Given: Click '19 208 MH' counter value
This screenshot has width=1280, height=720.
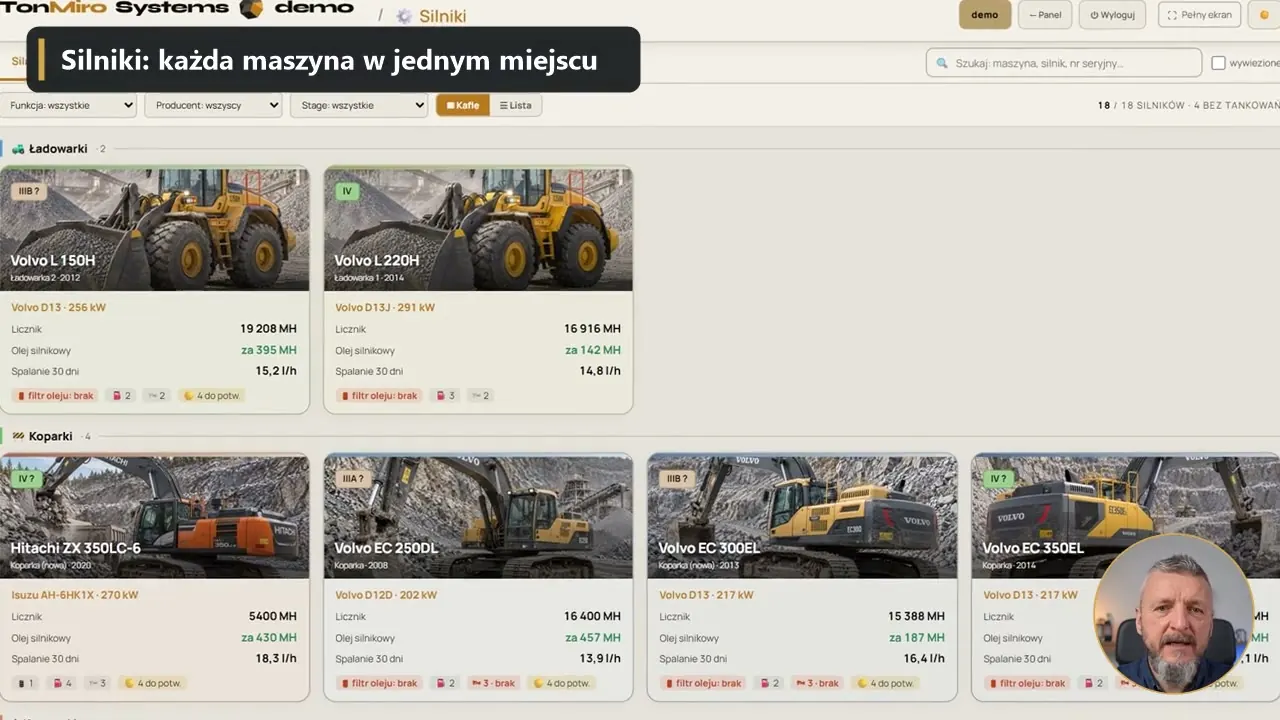Looking at the screenshot, I should click(x=268, y=329).
